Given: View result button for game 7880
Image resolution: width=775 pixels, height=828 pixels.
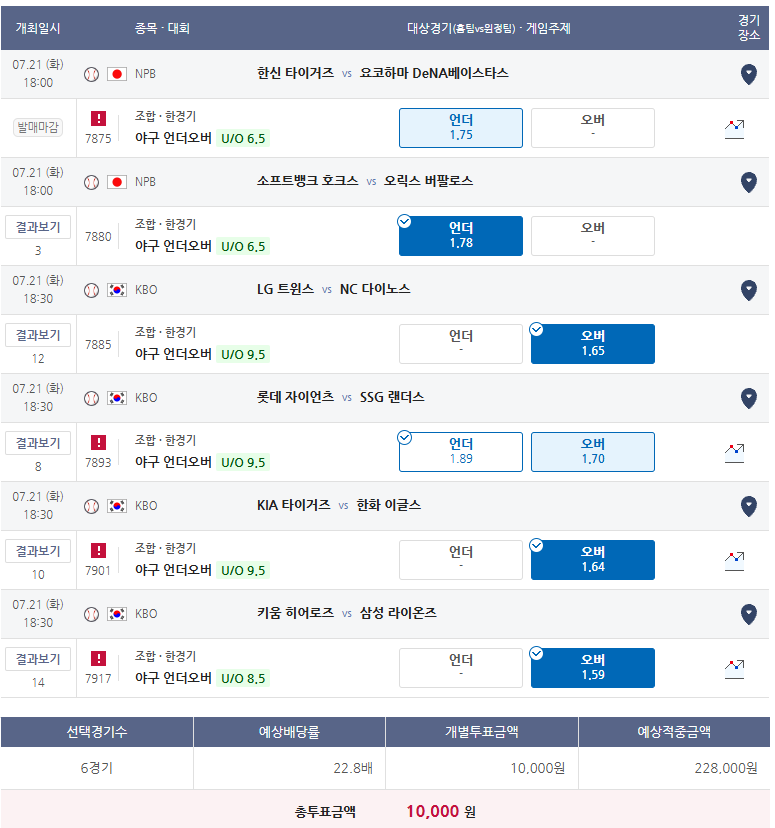Looking at the screenshot, I should click(38, 227).
